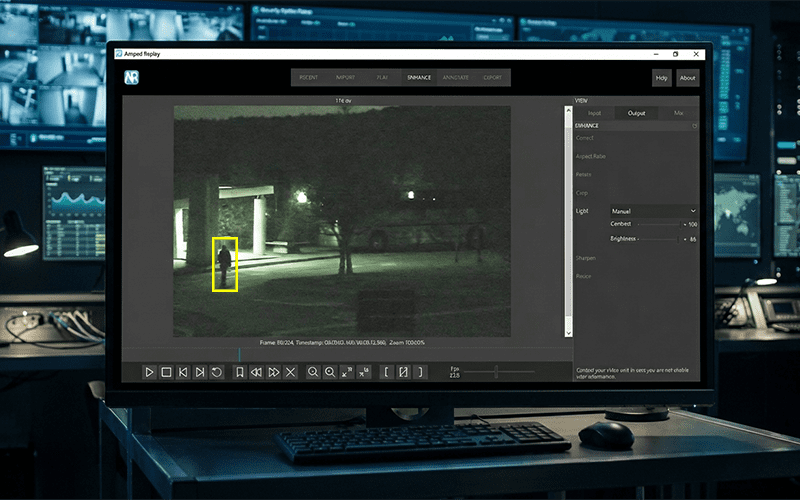Click the loop playback icon
Image resolution: width=800 pixels, height=500 pixels.
(x=217, y=372)
